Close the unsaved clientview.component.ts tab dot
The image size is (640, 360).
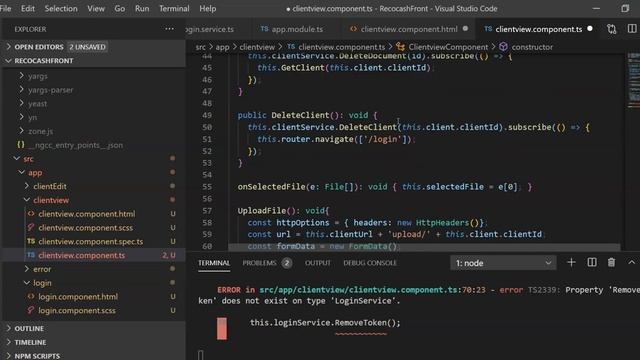point(589,29)
